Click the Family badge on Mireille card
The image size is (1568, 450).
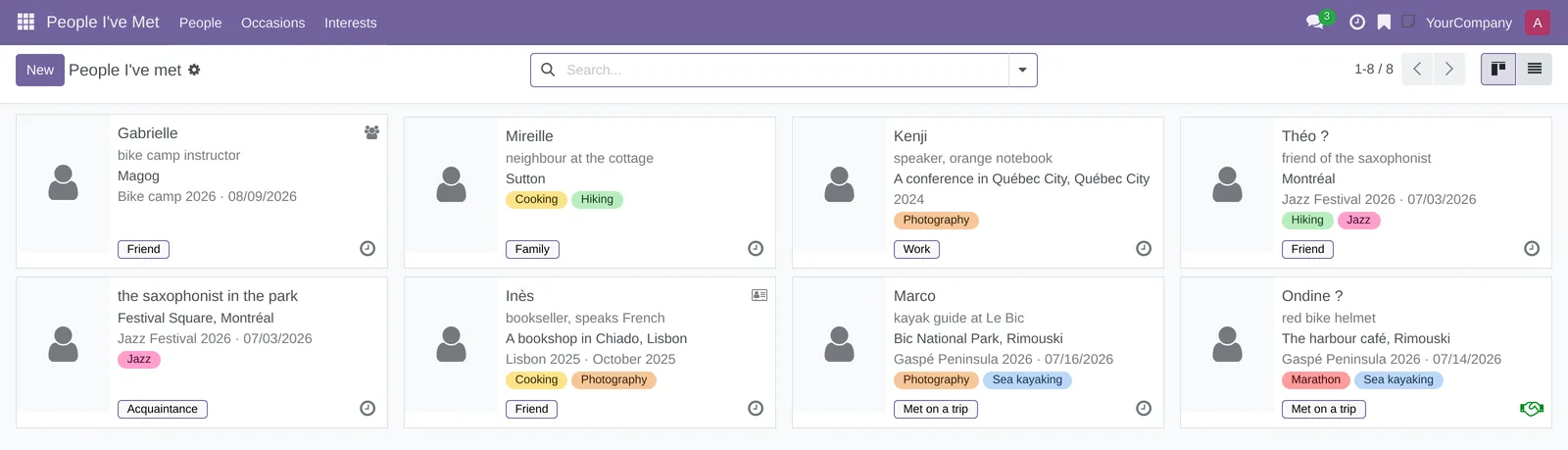click(532, 249)
